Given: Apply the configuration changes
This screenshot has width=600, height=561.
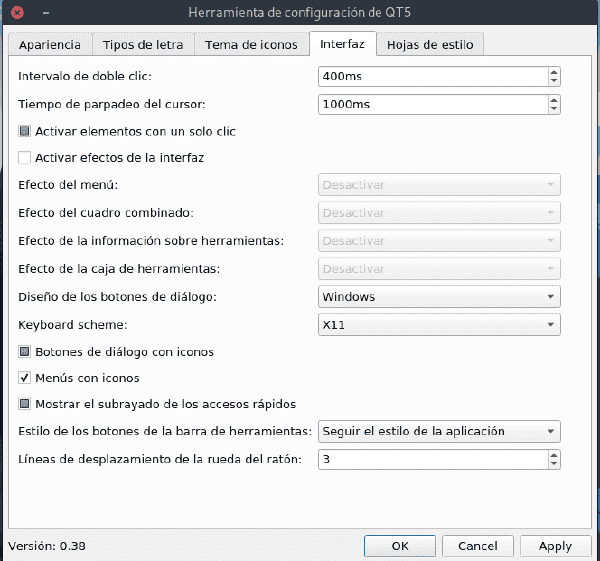Looking at the screenshot, I should [x=556, y=546].
